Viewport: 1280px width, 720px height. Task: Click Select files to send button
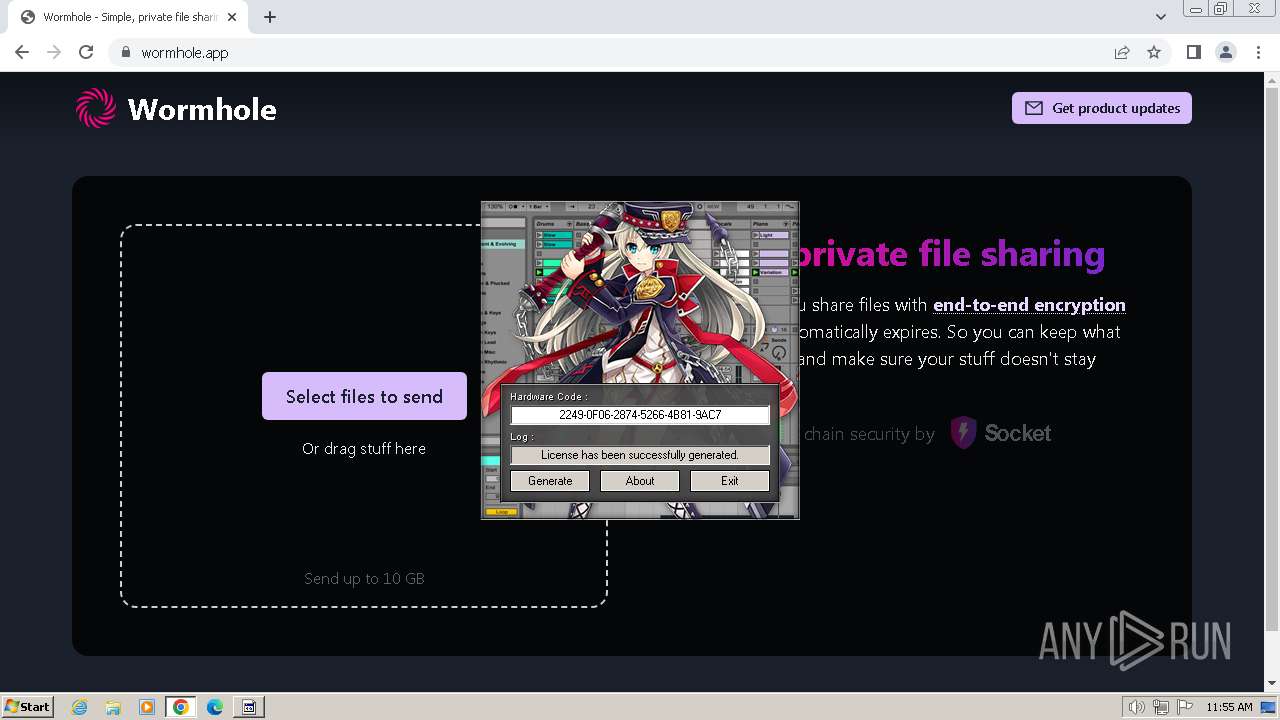[x=364, y=396]
